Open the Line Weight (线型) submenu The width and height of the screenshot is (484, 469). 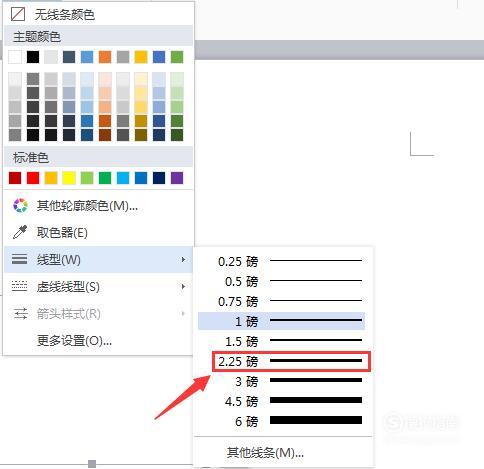[98, 259]
